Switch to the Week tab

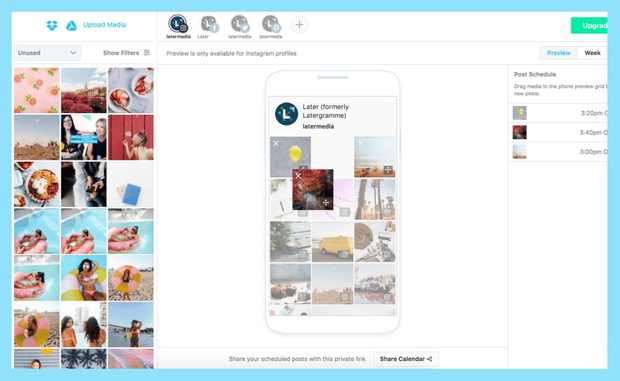[592, 53]
